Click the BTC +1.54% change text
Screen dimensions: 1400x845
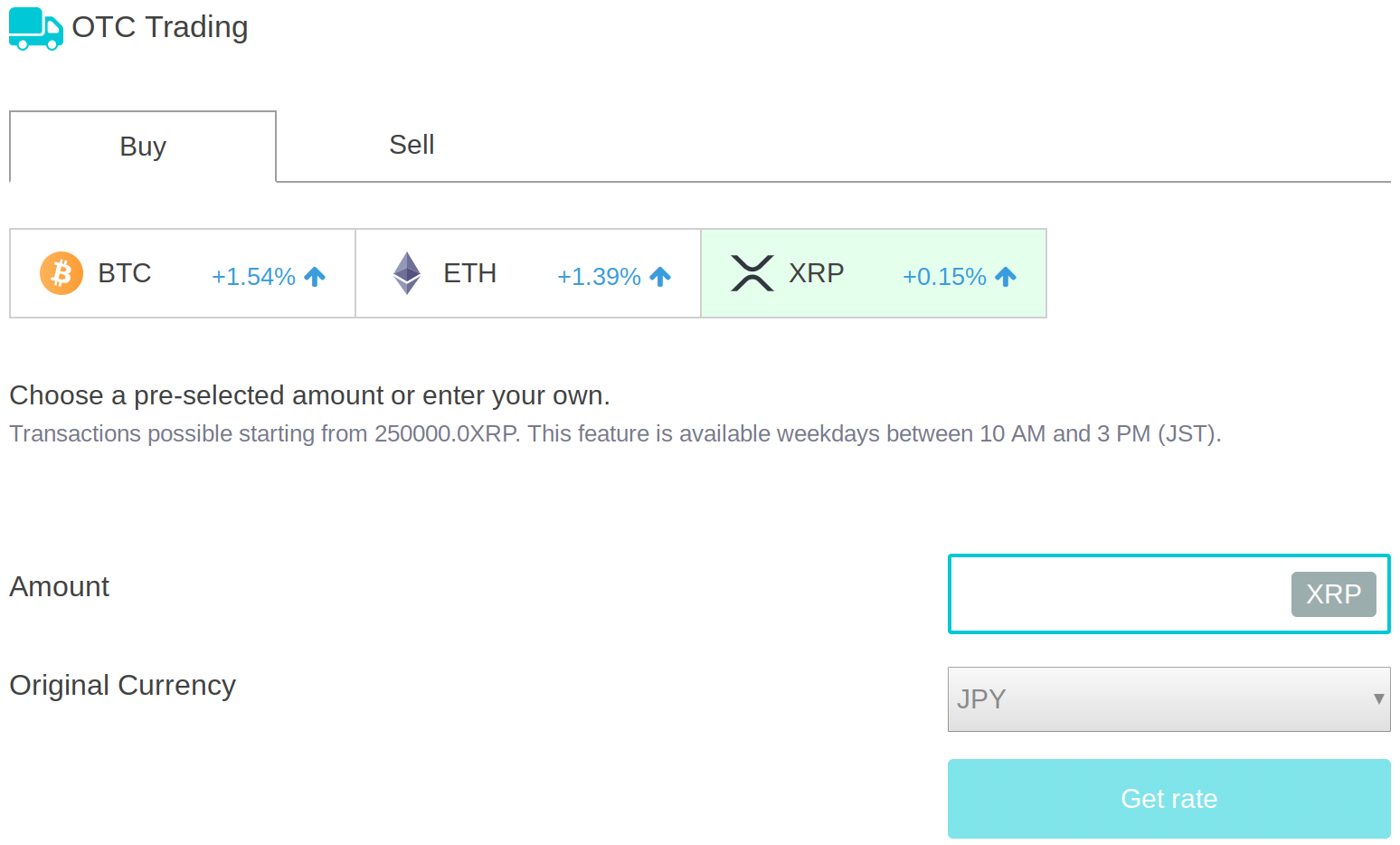(x=253, y=277)
